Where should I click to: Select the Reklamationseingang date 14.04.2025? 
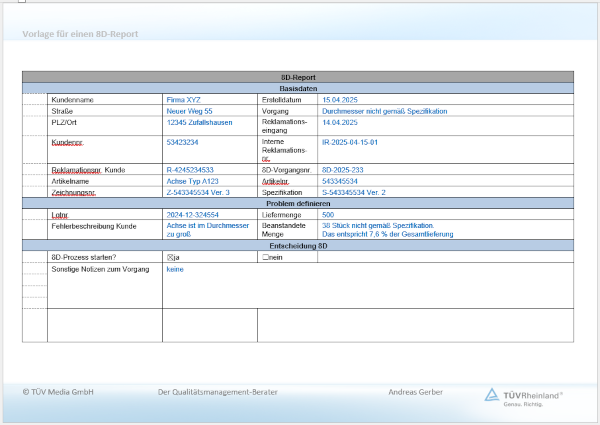pyautogui.click(x=340, y=122)
